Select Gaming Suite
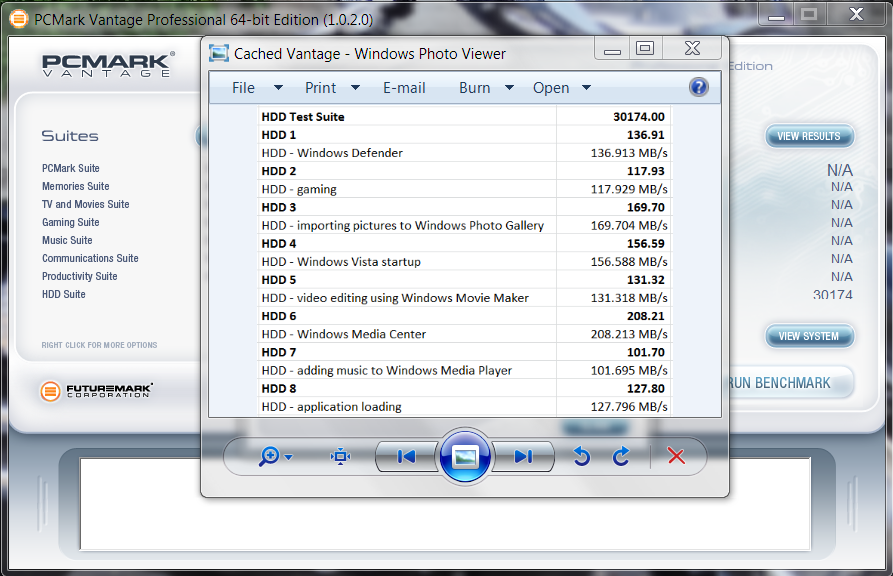Screen dimensions: 893x576 pos(71,222)
